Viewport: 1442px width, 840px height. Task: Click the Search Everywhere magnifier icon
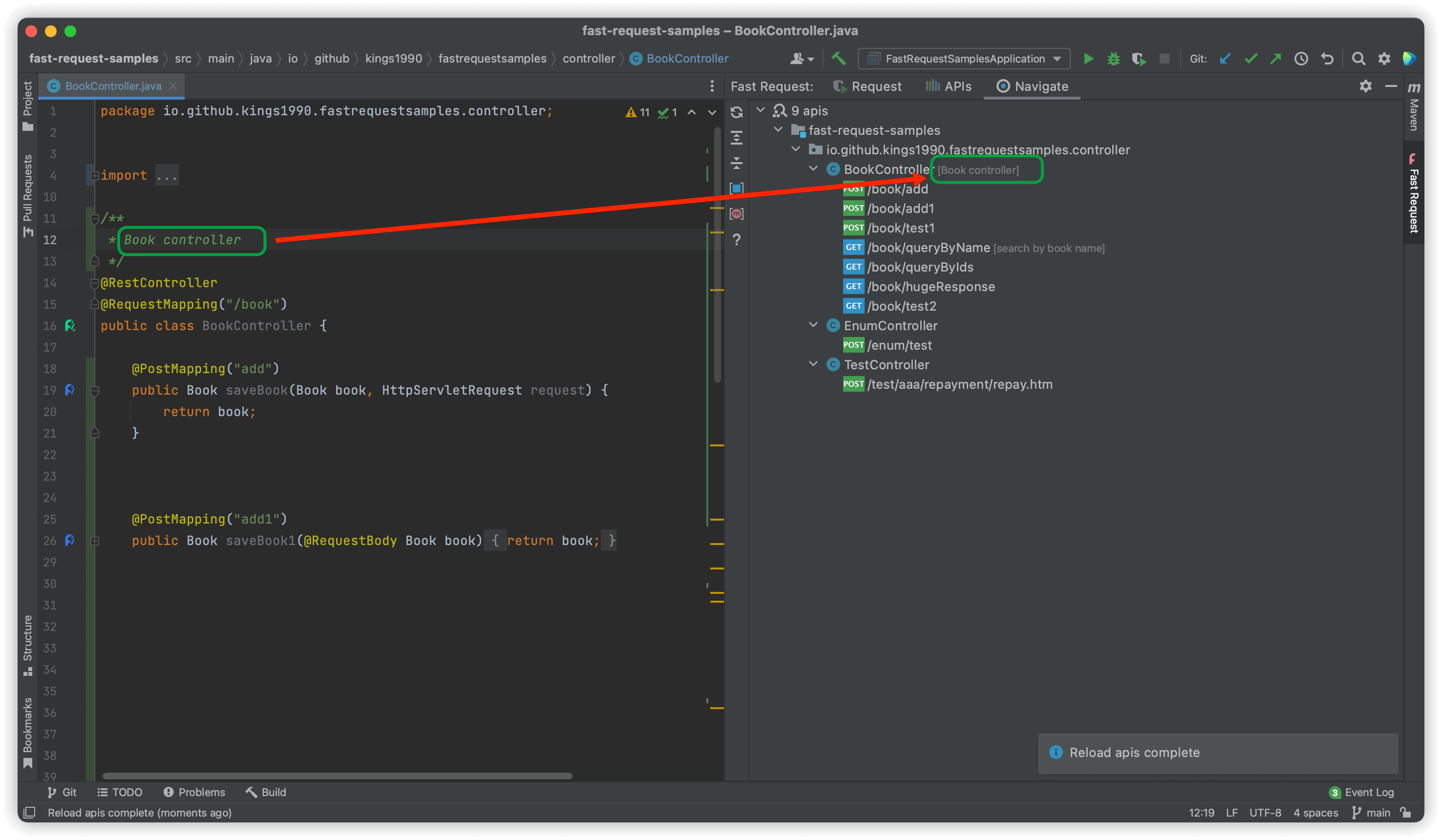(1358, 59)
